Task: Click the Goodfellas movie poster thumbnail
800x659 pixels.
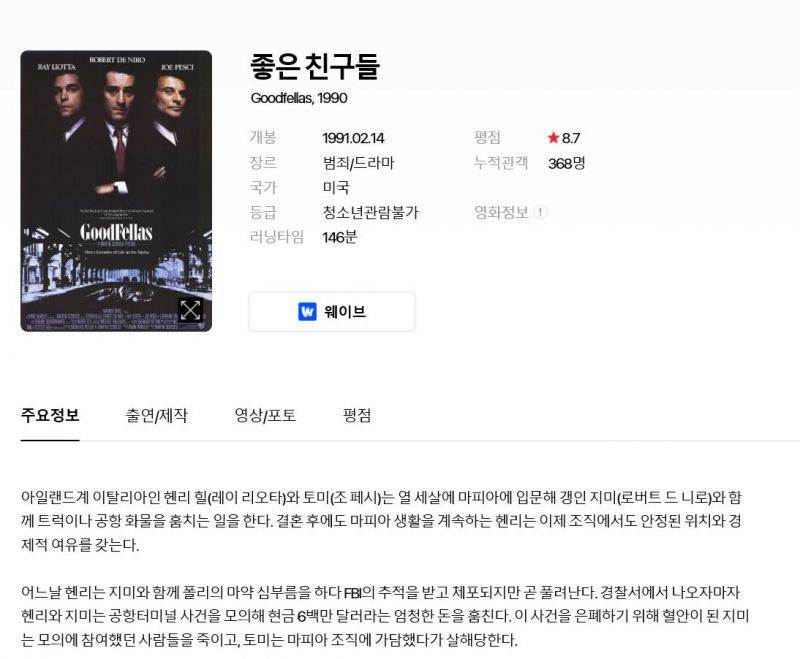Action: point(116,191)
